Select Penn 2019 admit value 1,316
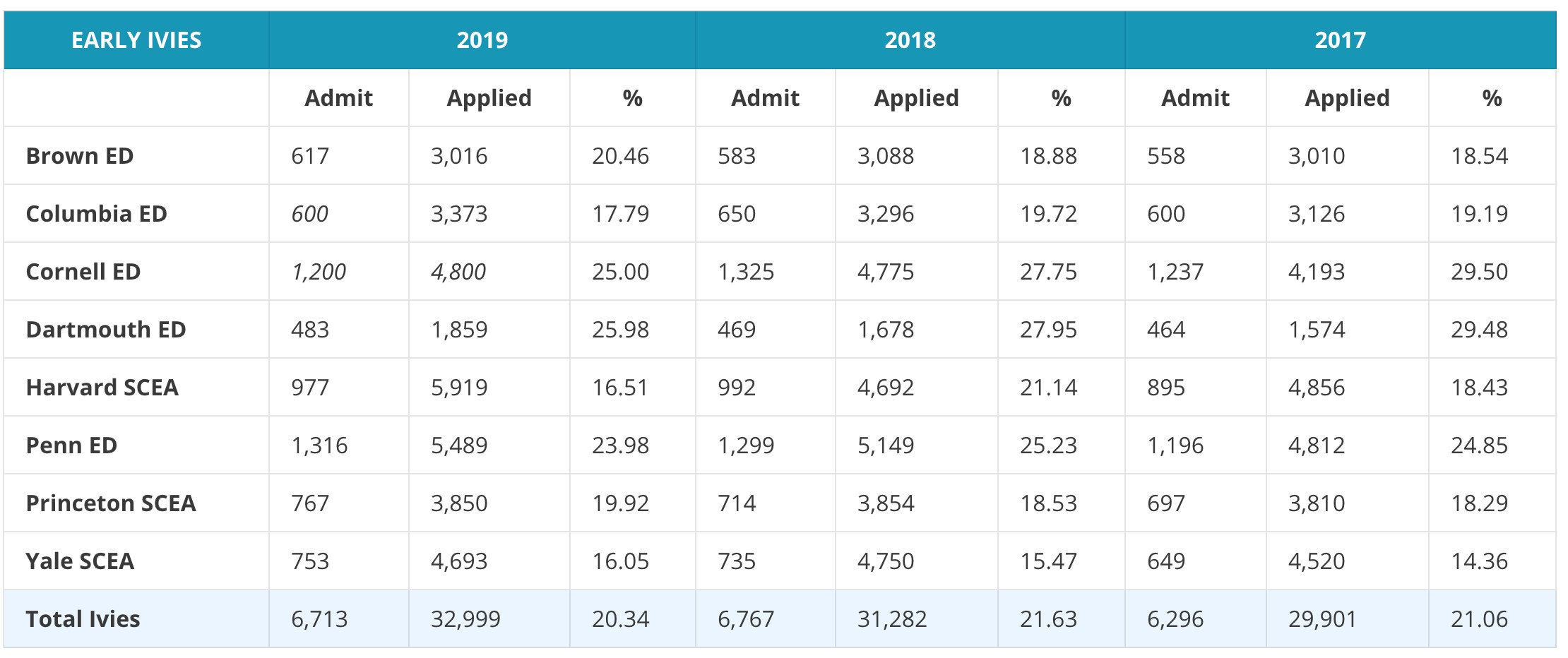 tap(319, 445)
